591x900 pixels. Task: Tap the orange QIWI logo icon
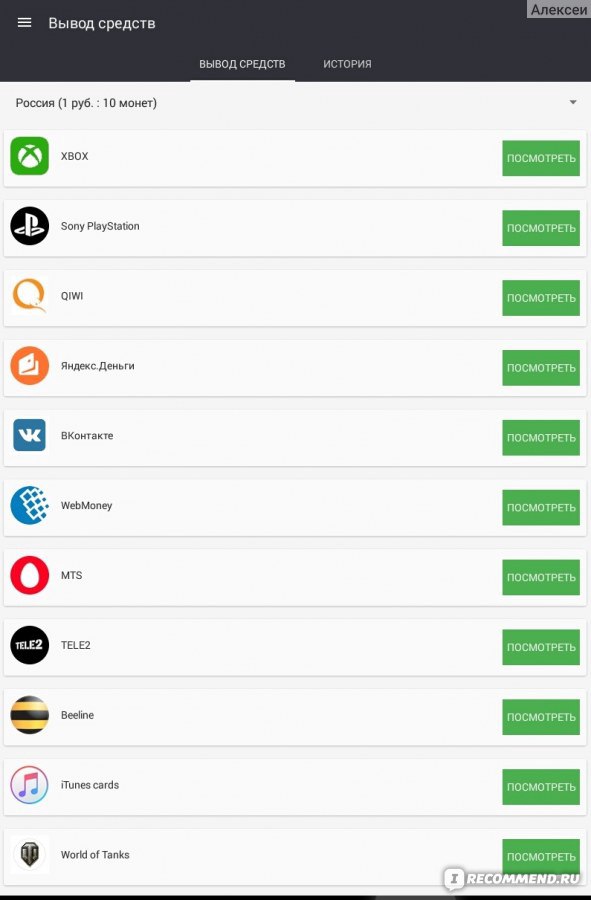[30, 296]
